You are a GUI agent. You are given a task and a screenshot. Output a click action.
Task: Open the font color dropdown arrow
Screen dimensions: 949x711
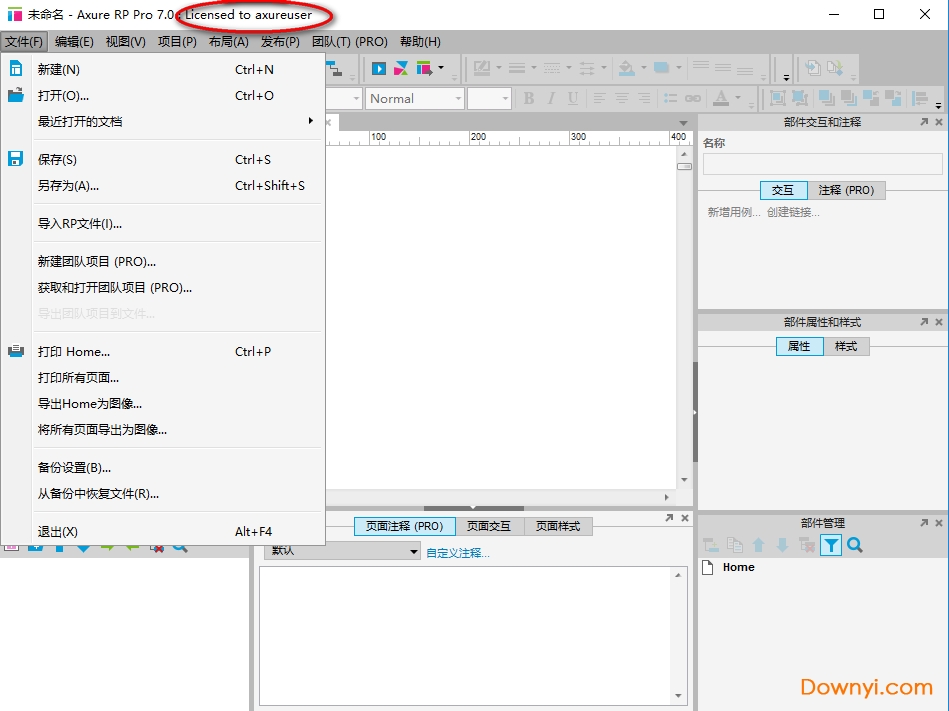tap(738, 97)
